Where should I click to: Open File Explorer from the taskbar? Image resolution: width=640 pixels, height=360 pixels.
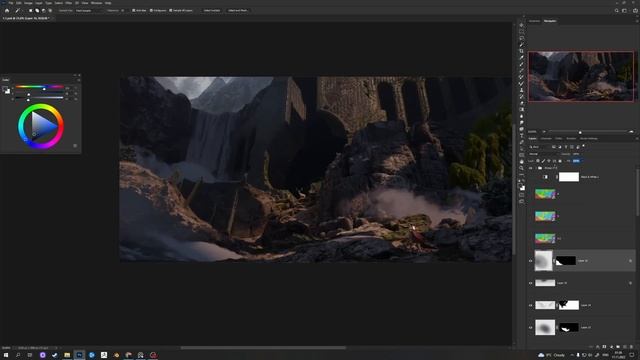67,355
